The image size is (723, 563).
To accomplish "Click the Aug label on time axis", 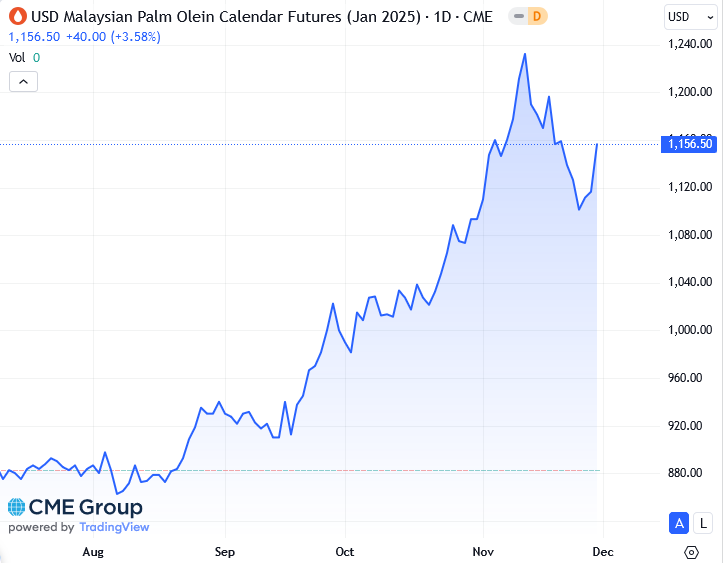I will (93, 551).
